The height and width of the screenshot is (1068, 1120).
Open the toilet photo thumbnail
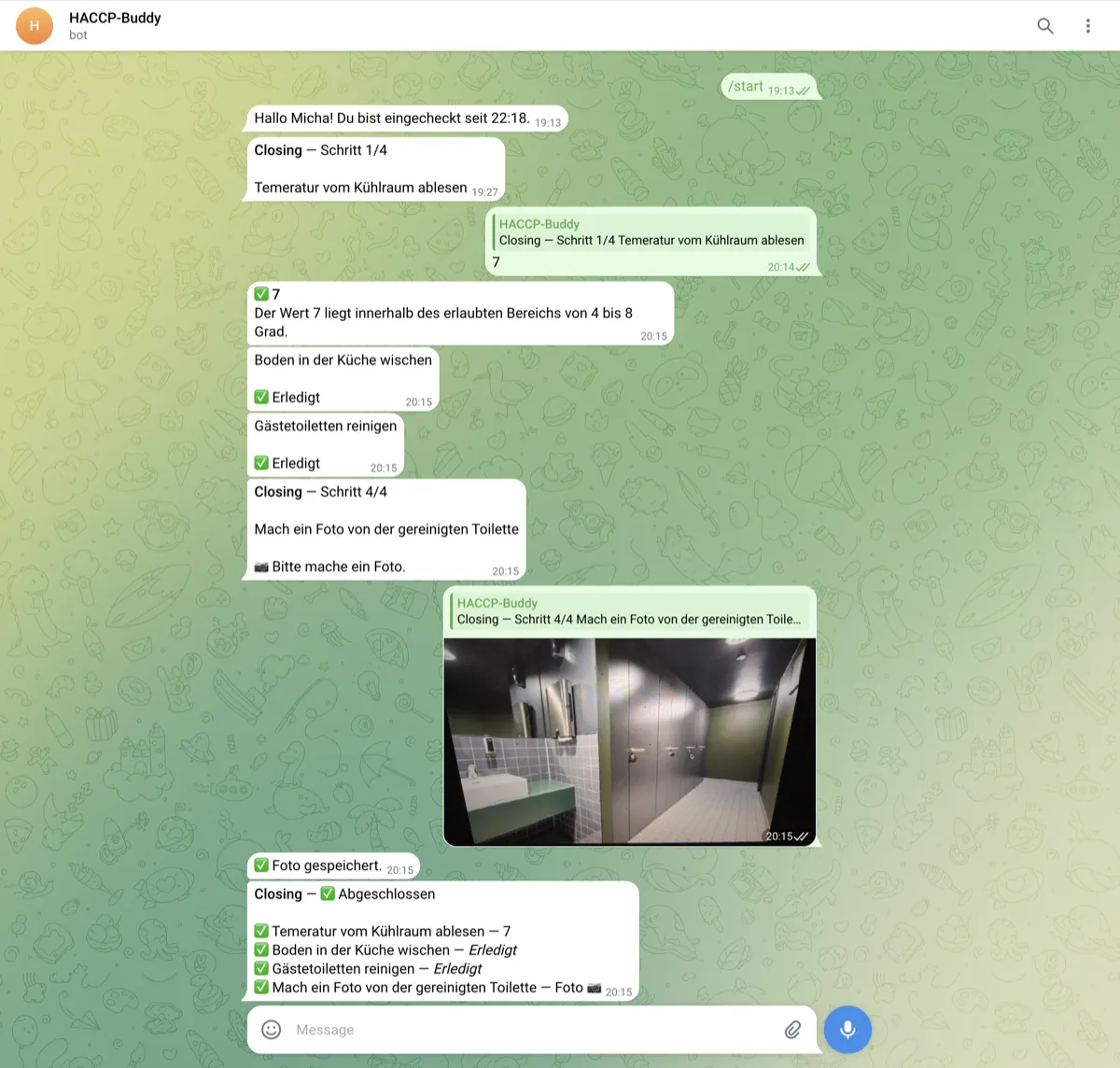[x=631, y=739]
